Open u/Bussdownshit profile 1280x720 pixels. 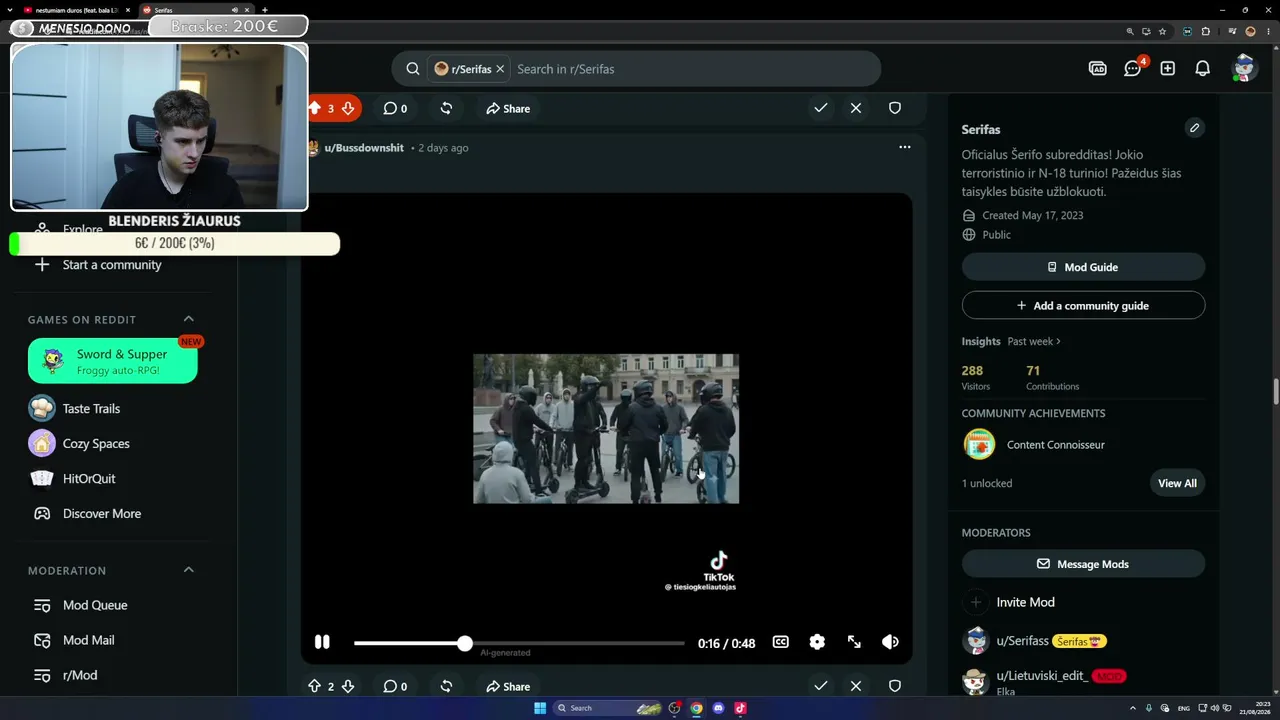(x=364, y=148)
